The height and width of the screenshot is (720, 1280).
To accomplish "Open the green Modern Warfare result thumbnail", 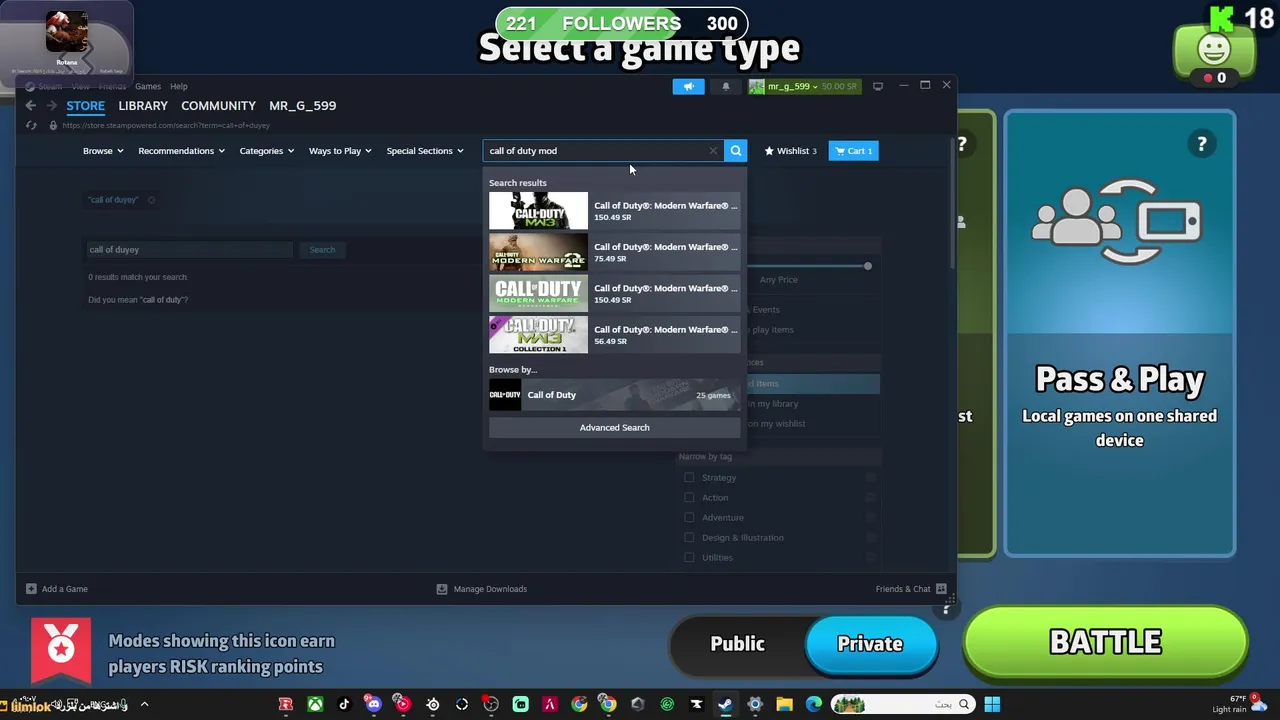I will 538,293.
